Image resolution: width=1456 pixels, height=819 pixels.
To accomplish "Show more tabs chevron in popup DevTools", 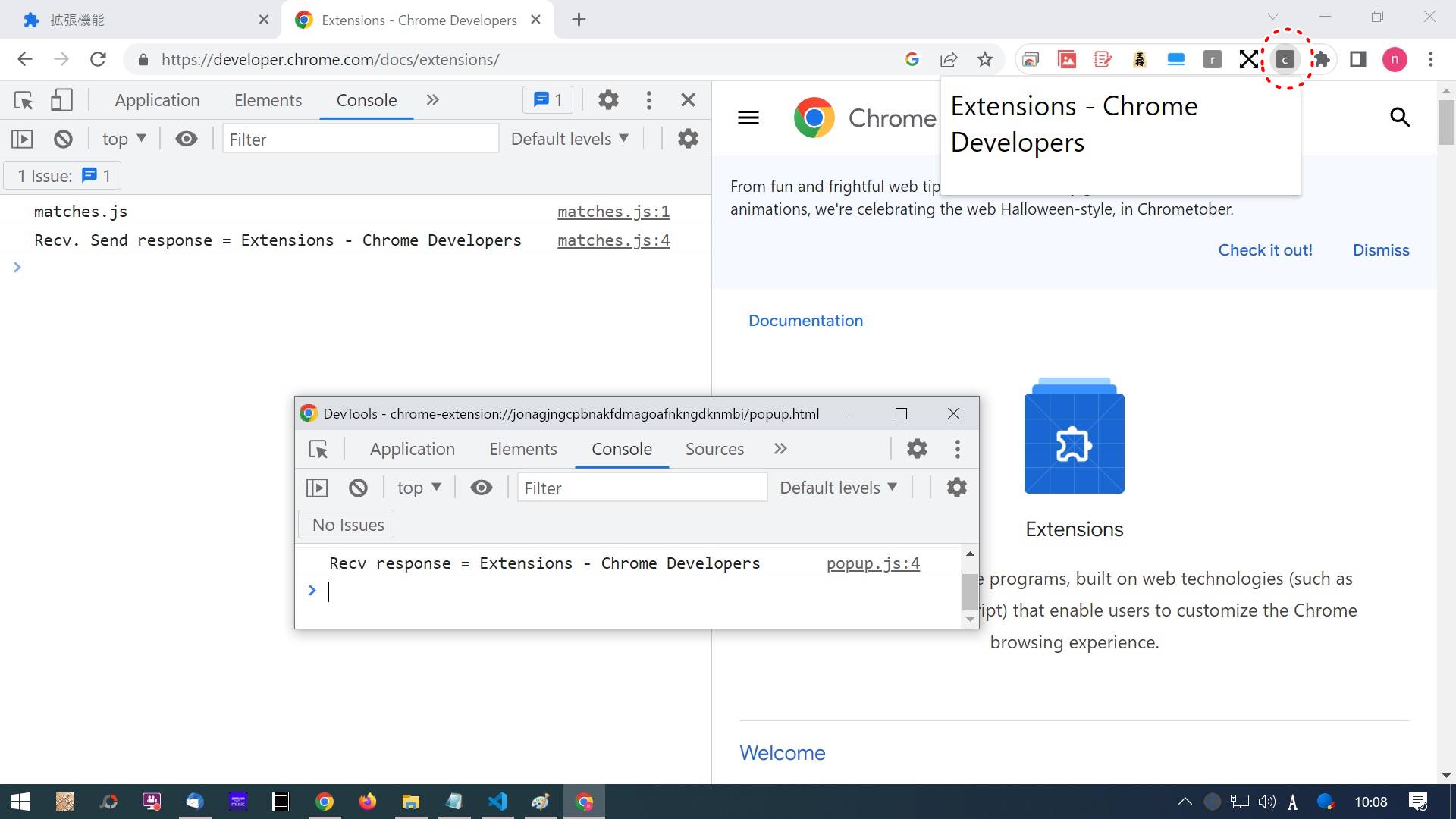I will [x=780, y=449].
